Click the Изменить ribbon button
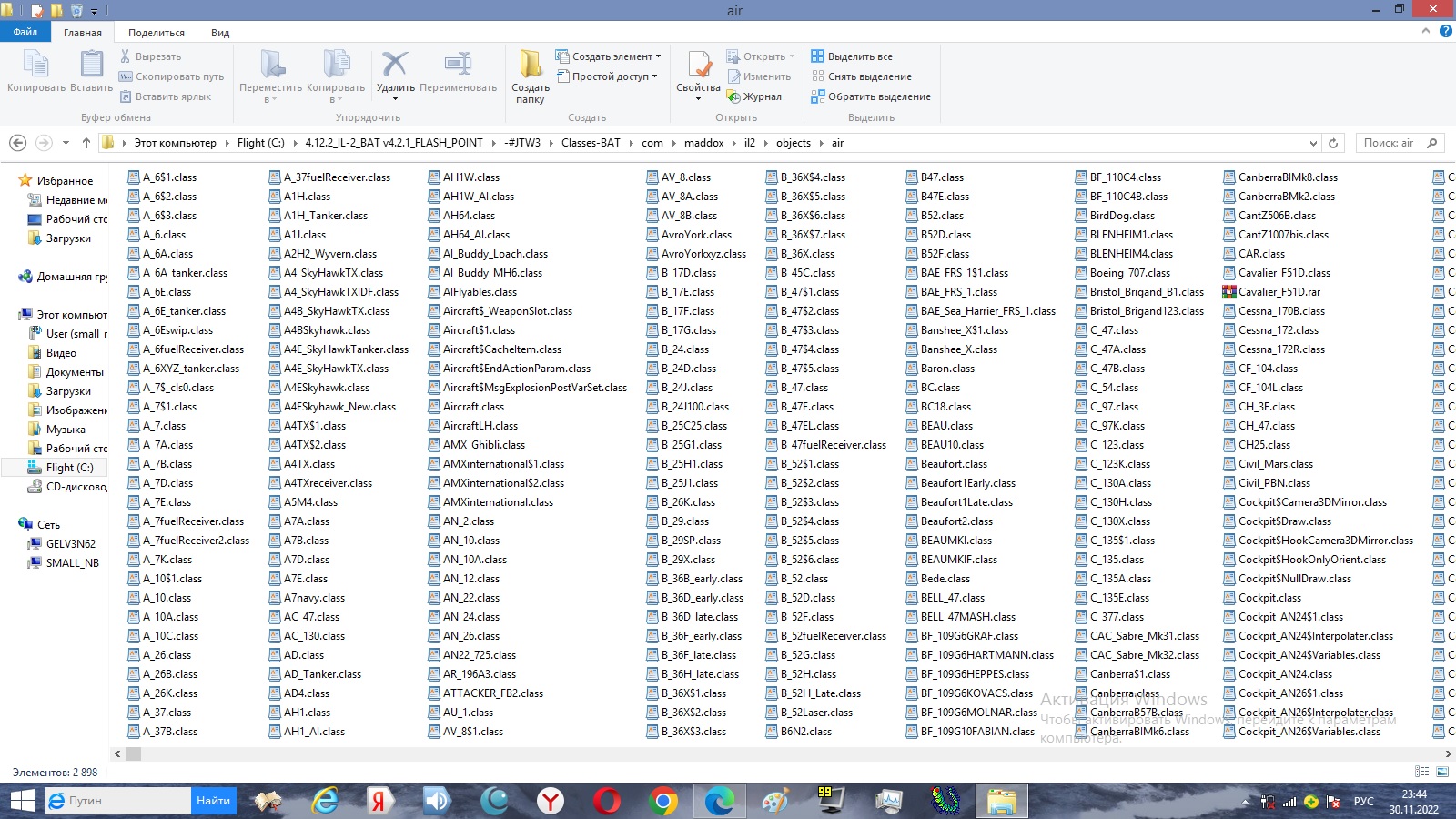This screenshot has height=819, width=1456. pyautogui.click(x=758, y=76)
